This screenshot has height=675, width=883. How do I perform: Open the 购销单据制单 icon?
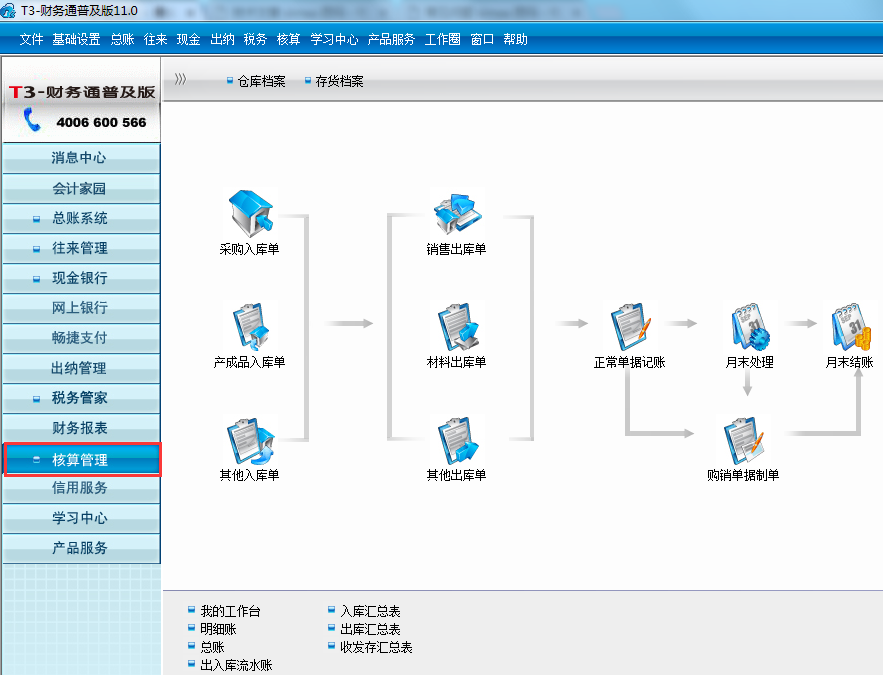point(743,441)
